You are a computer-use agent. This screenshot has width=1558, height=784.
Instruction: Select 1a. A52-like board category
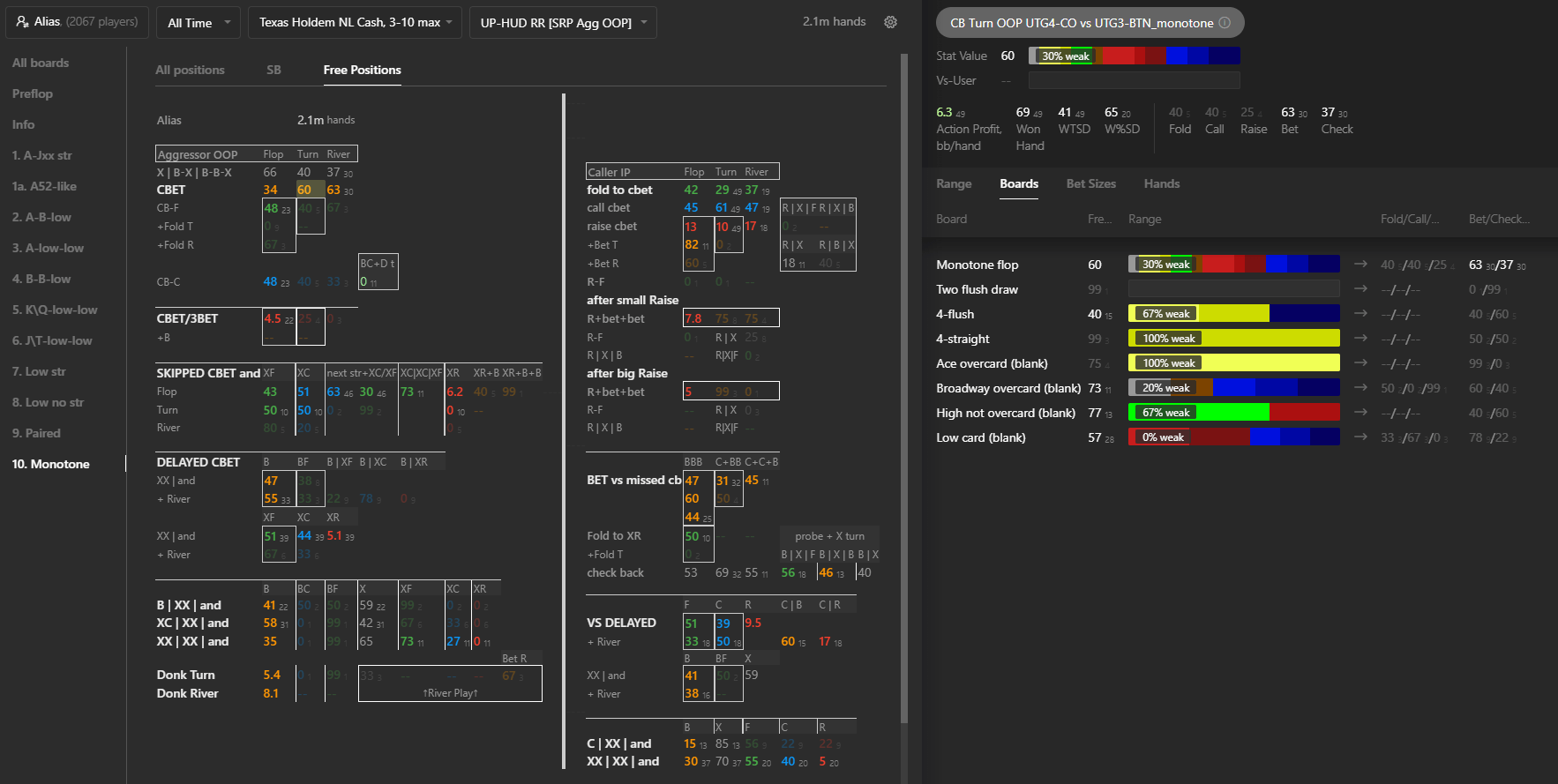click(x=44, y=186)
